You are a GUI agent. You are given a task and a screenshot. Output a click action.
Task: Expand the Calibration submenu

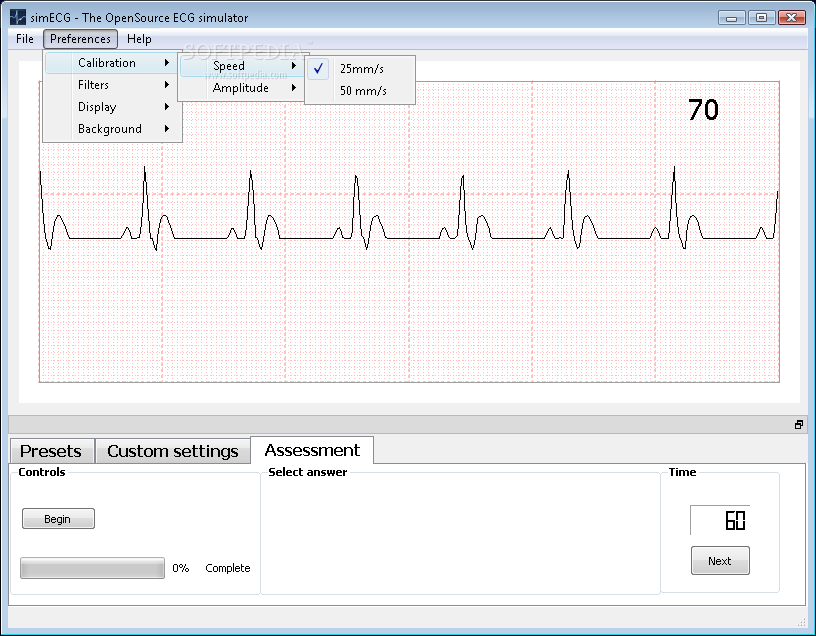pyautogui.click(x=112, y=63)
